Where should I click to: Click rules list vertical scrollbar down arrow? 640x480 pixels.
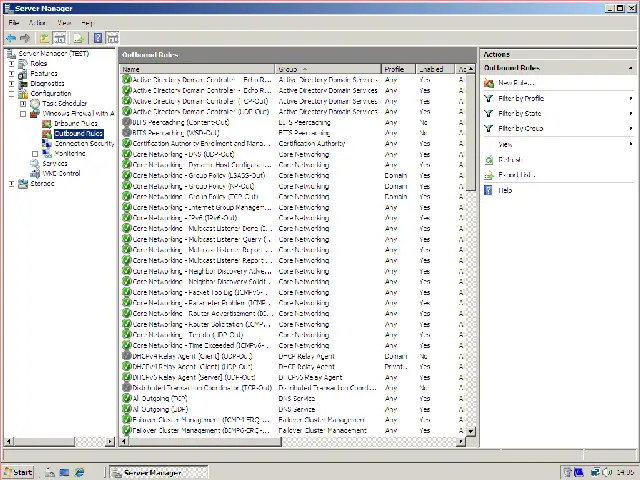pos(471,431)
